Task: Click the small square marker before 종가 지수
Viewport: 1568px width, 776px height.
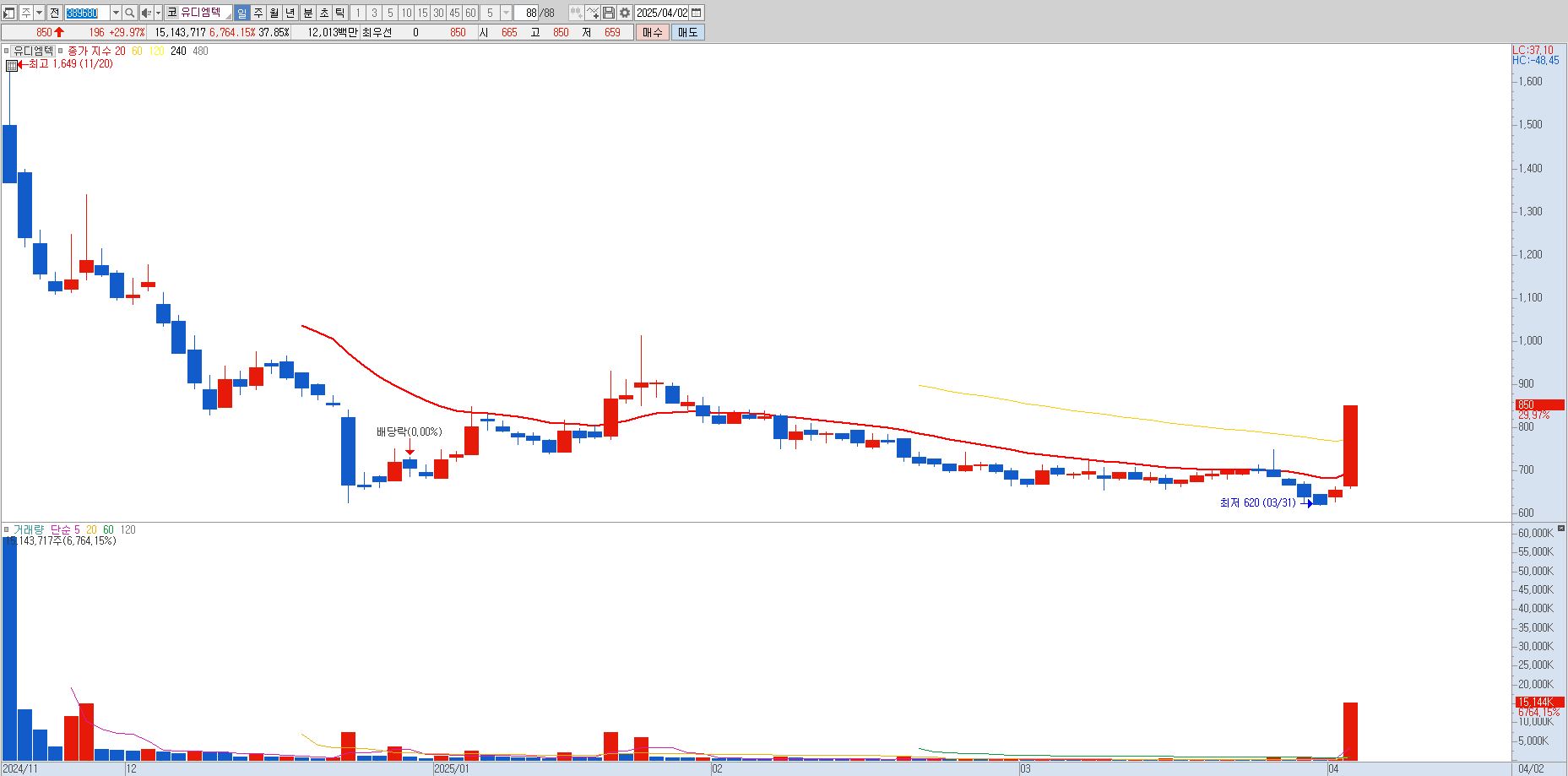Action: tap(60, 51)
